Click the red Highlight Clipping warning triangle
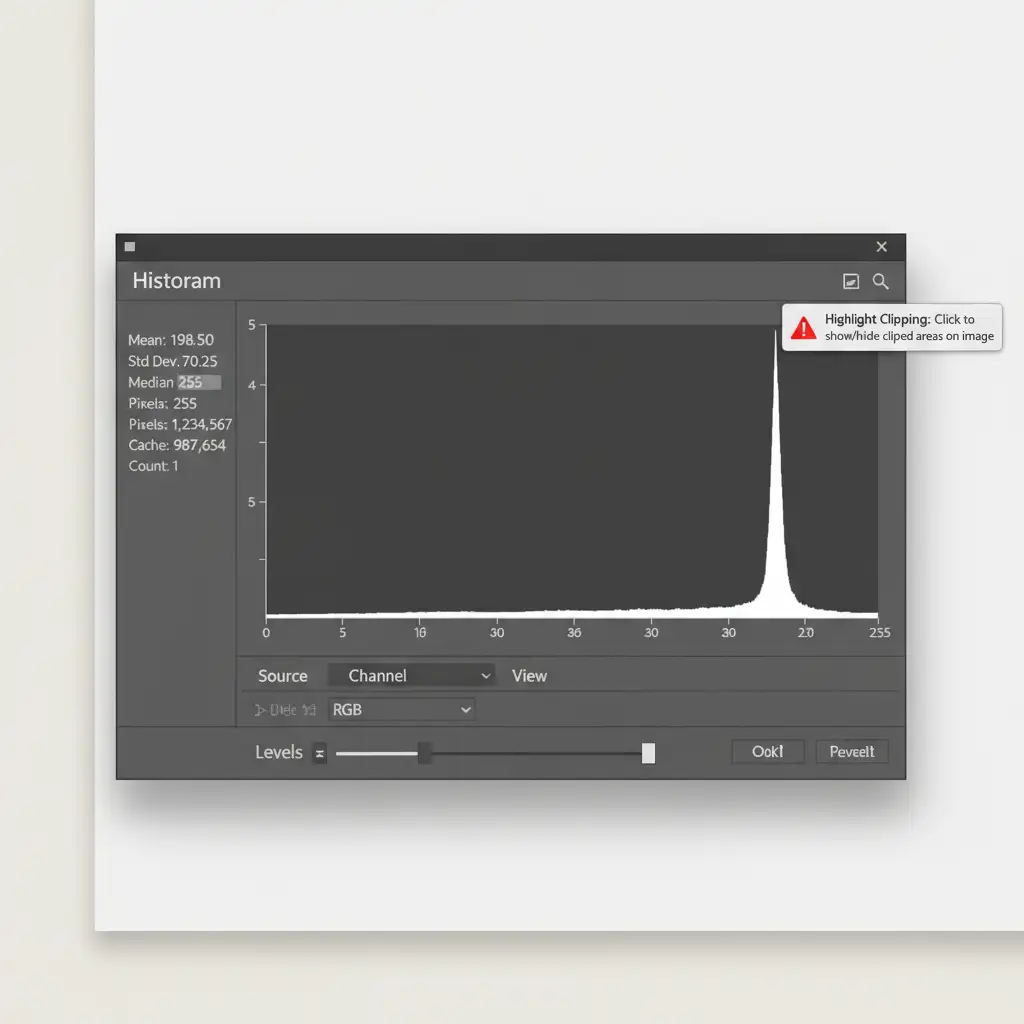1024x1024 pixels. tap(803, 328)
